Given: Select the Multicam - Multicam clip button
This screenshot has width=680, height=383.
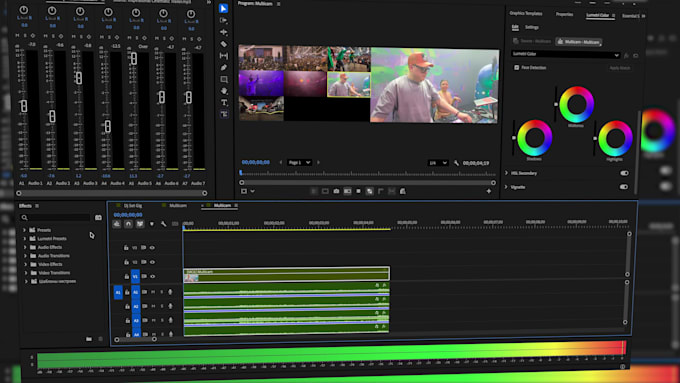Looking at the screenshot, I should pyautogui.click(x=579, y=42).
